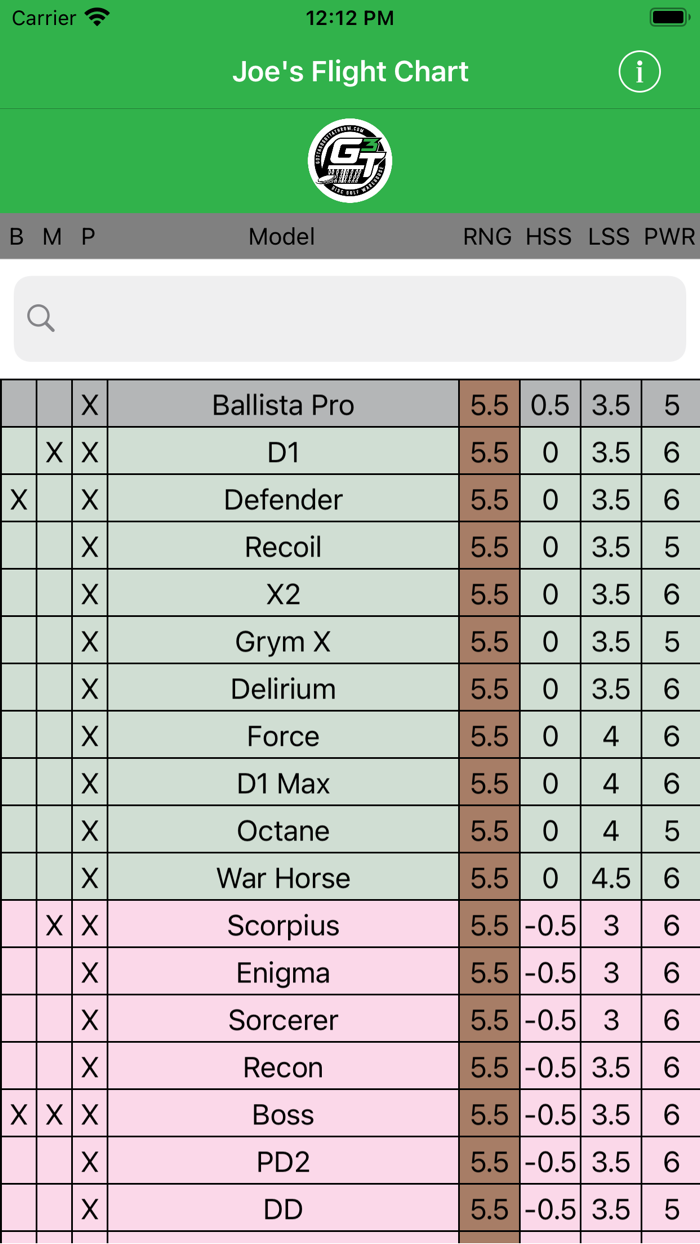700x1244 pixels.
Task: Open the War Horse disc row
Action: pyautogui.click(x=283, y=878)
